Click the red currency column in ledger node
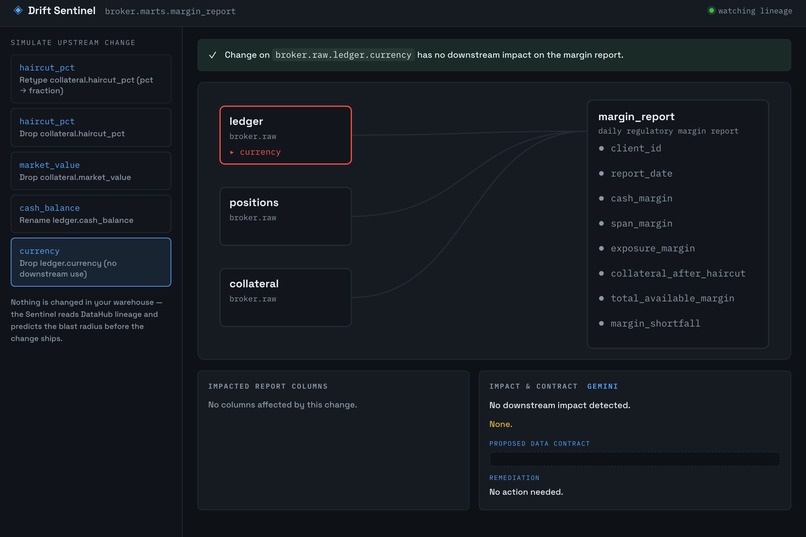Viewport: 806px width, 537px height. click(x=260, y=152)
